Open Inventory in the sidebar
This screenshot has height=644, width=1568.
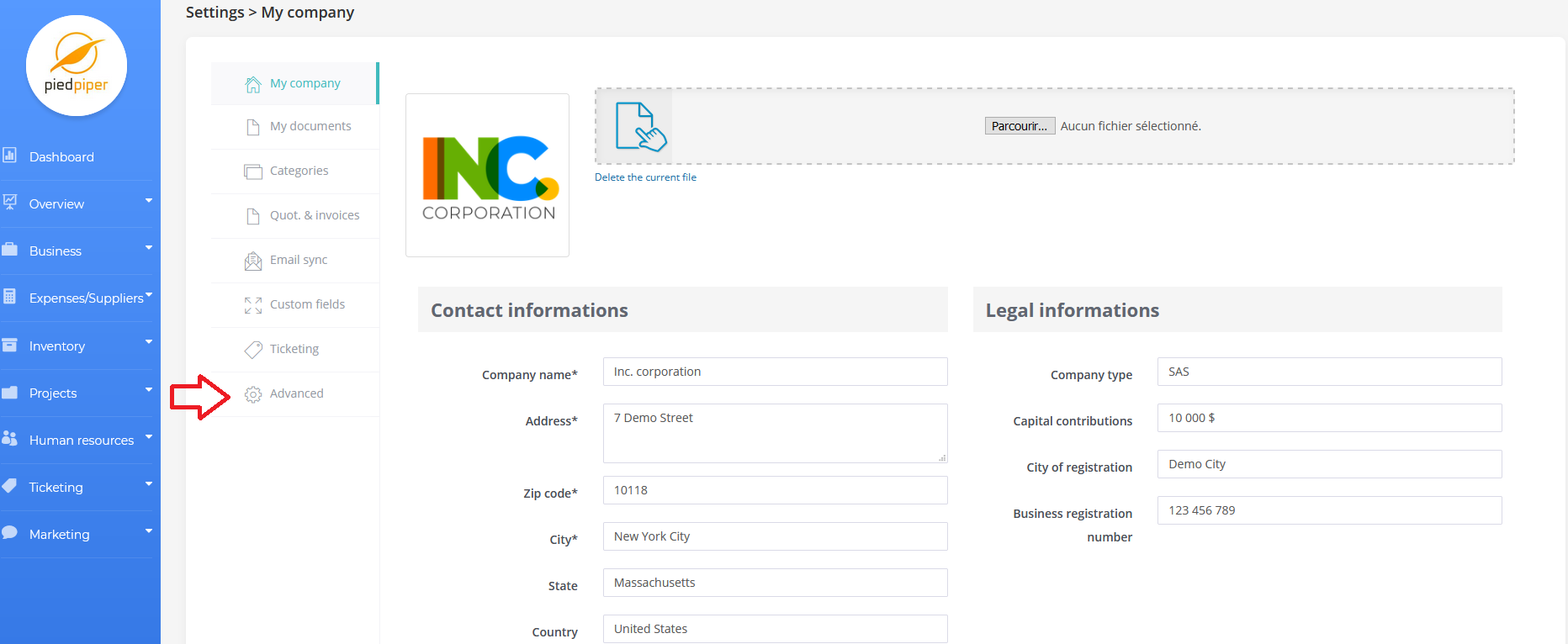(57, 346)
